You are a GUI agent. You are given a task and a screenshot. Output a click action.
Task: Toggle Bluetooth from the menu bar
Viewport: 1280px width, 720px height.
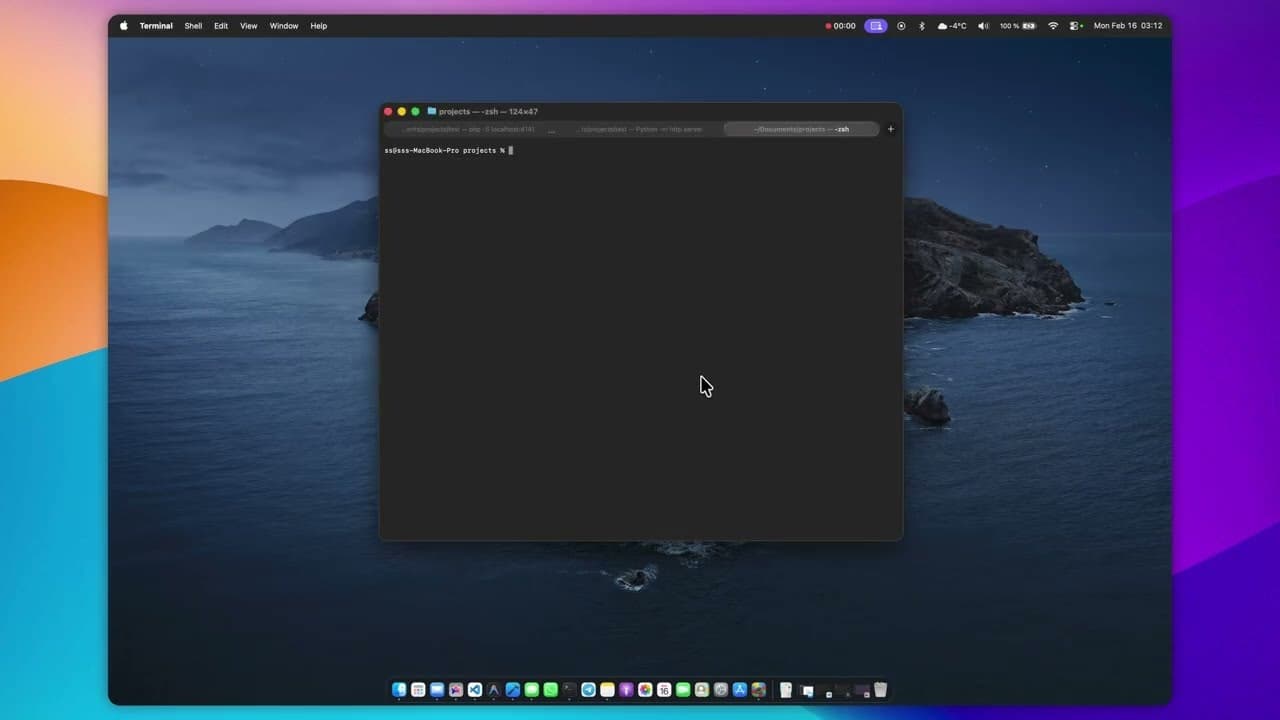click(x=922, y=26)
